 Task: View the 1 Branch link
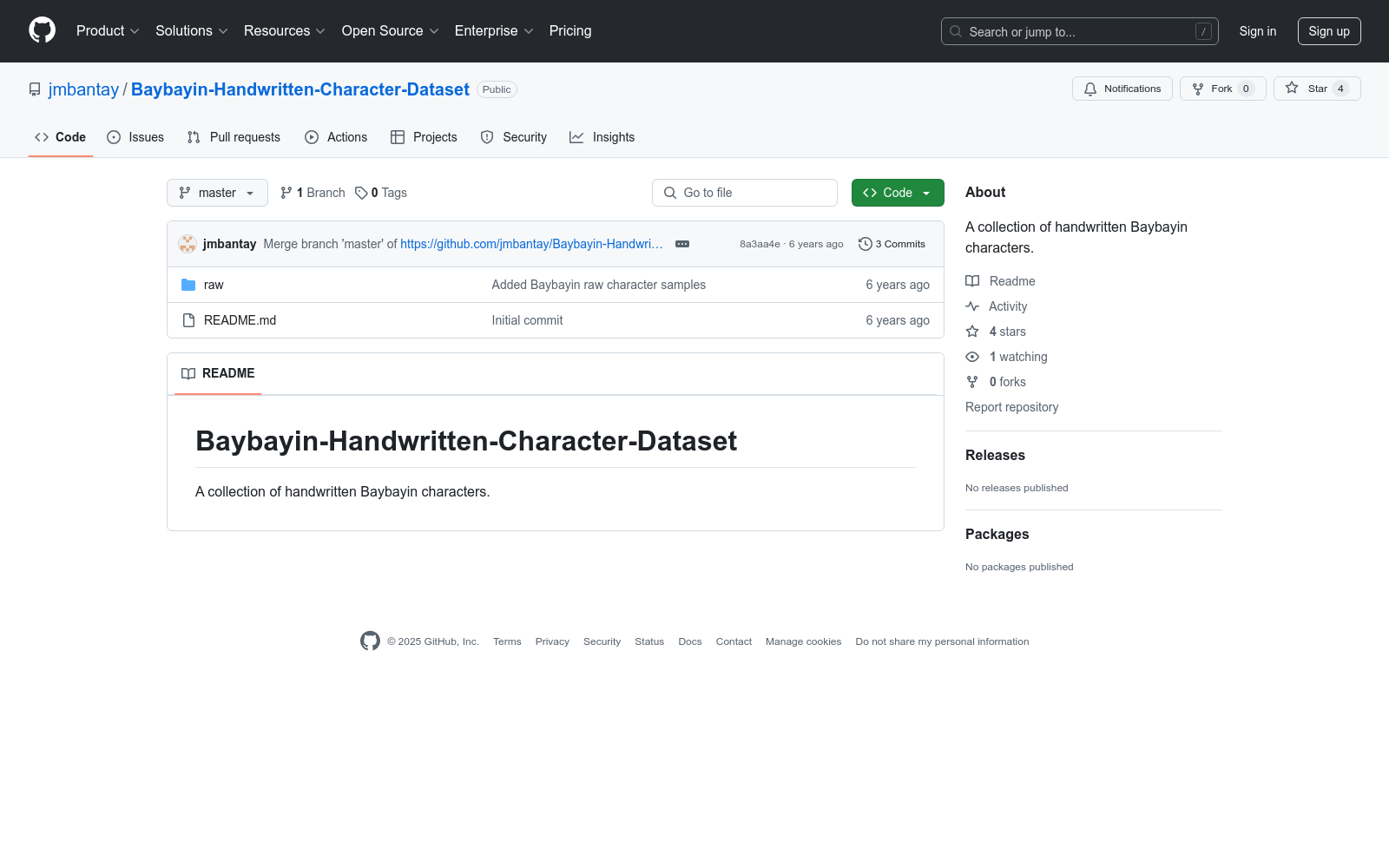click(313, 193)
